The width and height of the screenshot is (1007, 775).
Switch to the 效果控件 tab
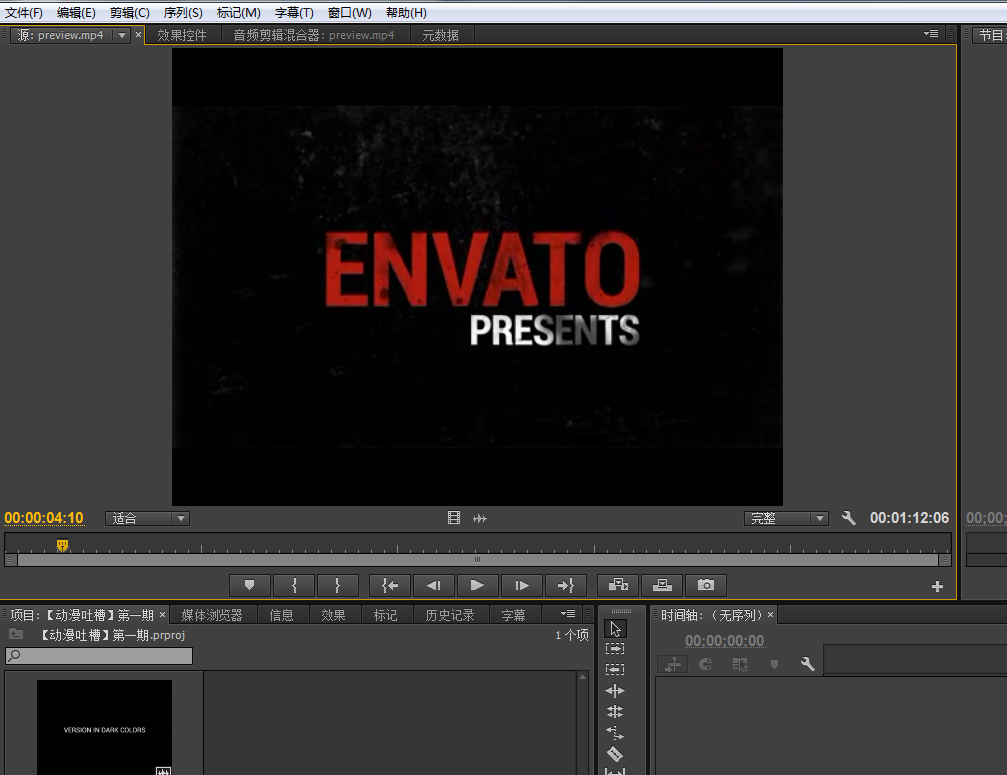coord(182,35)
